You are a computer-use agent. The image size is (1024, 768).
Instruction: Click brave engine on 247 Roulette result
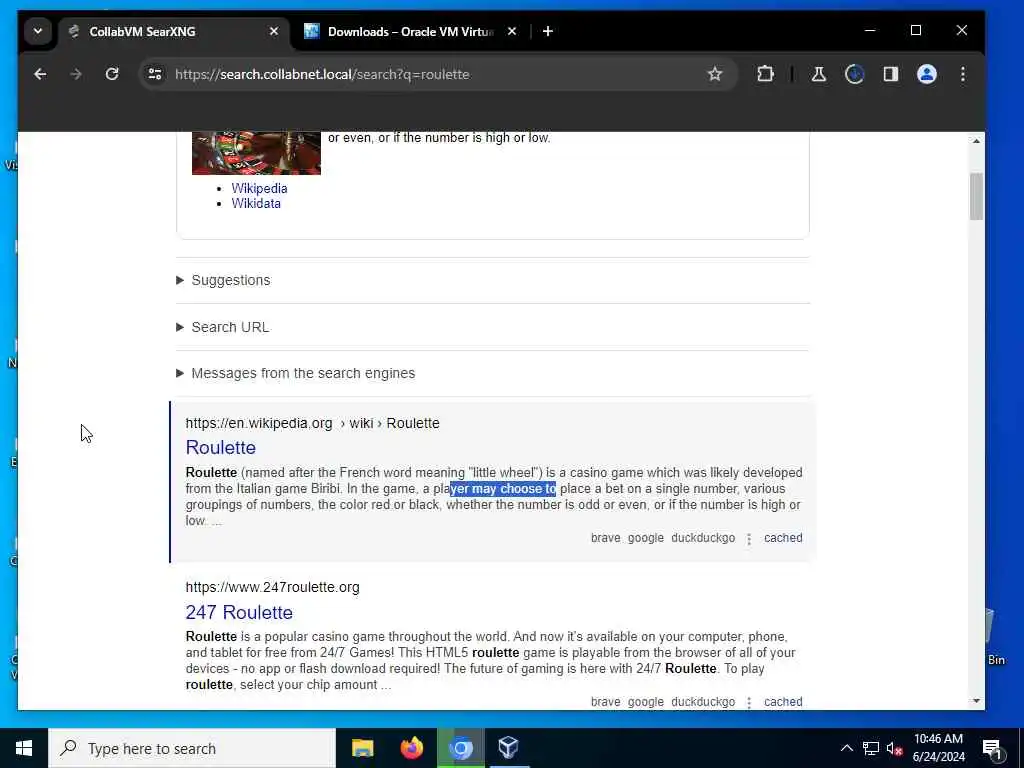pyautogui.click(x=605, y=702)
